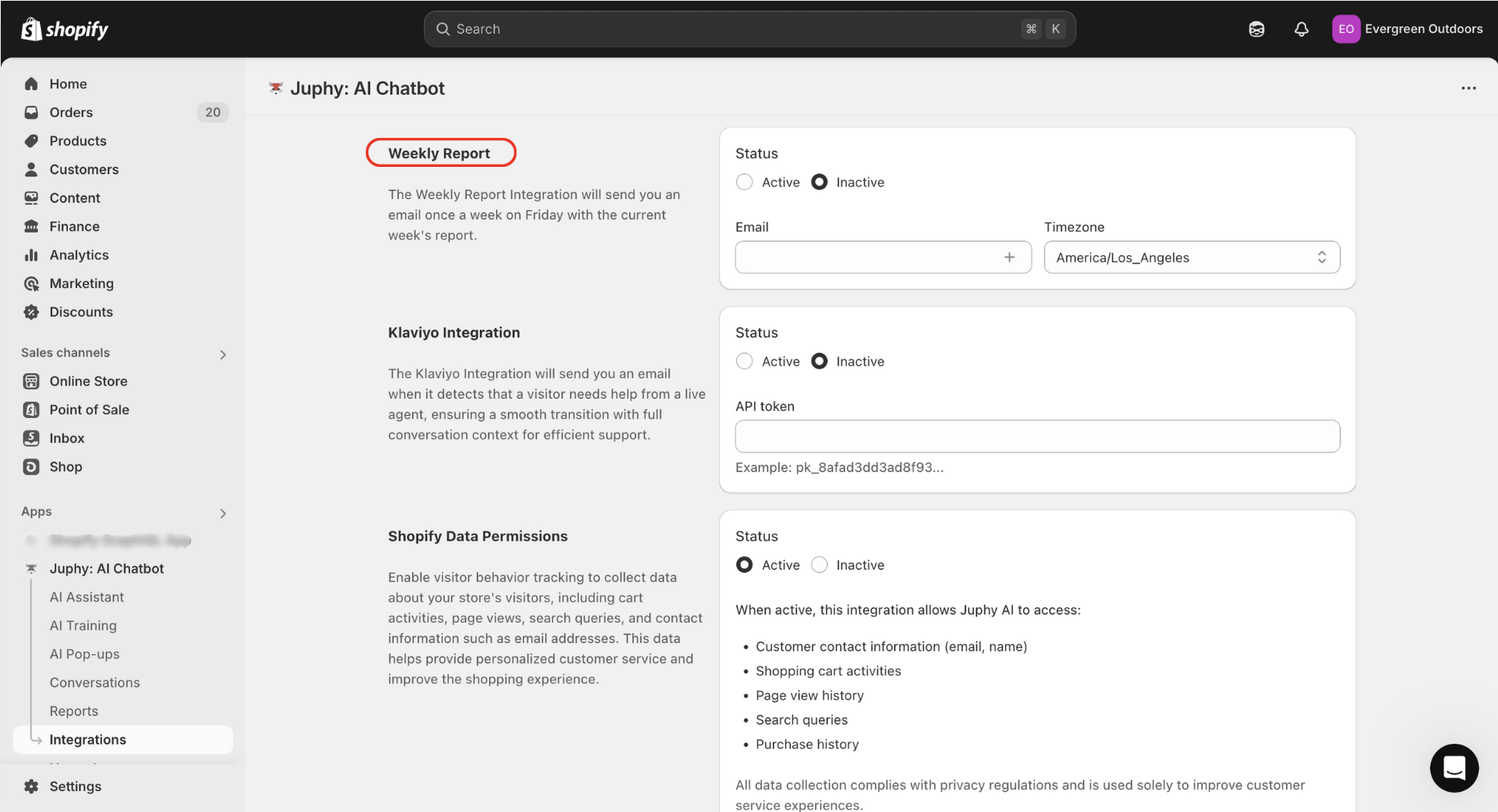Open the Sidekick assistant icon
Screen dimensions: 1498x812
[1256, 29]
